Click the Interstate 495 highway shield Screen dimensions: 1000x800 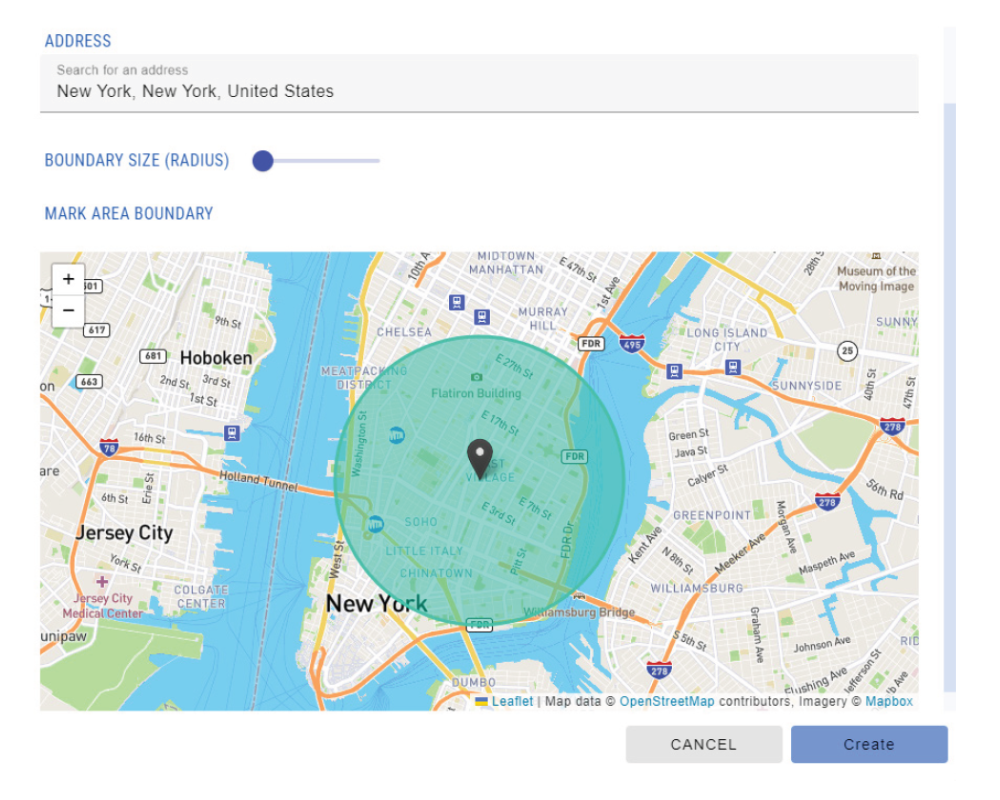tap(632, 344)
